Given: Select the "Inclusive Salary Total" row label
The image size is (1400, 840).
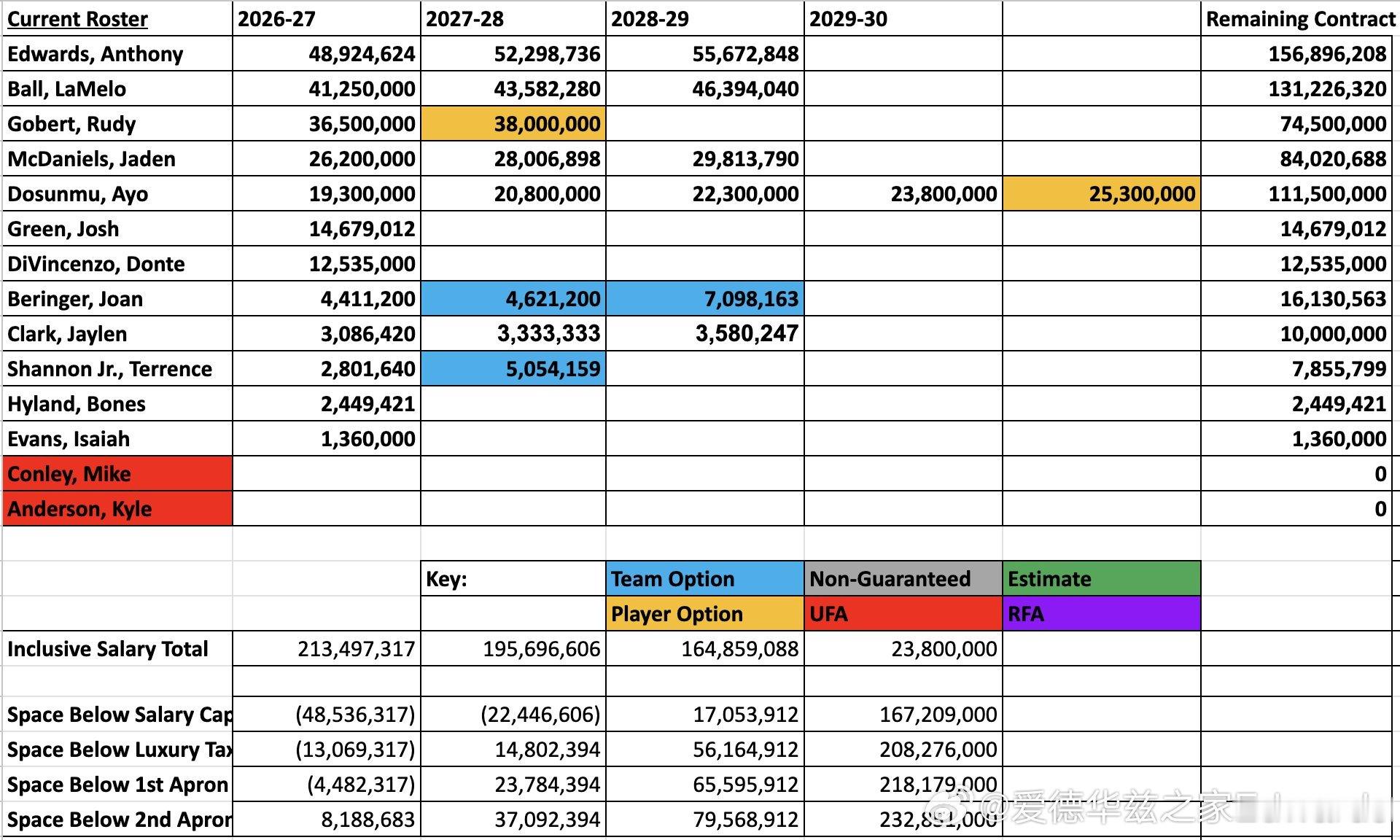Looking at the screenshot, I should click(x=117, y=648).
